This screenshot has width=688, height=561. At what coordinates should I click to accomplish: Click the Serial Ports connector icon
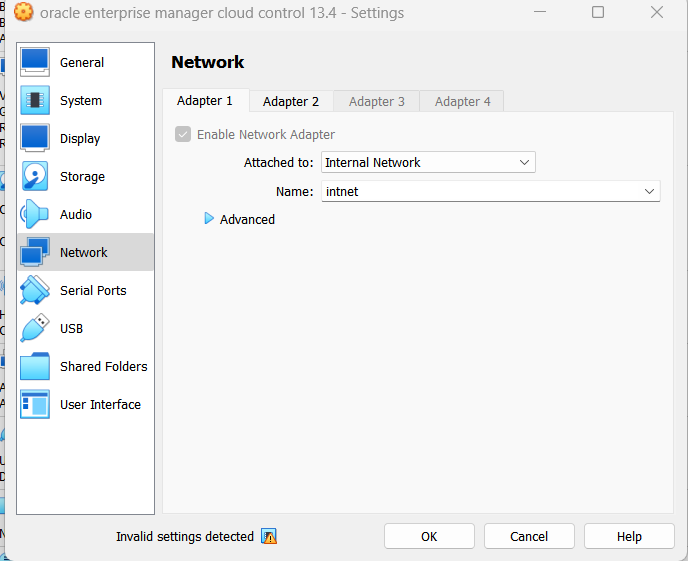click(x=35, y=290)
